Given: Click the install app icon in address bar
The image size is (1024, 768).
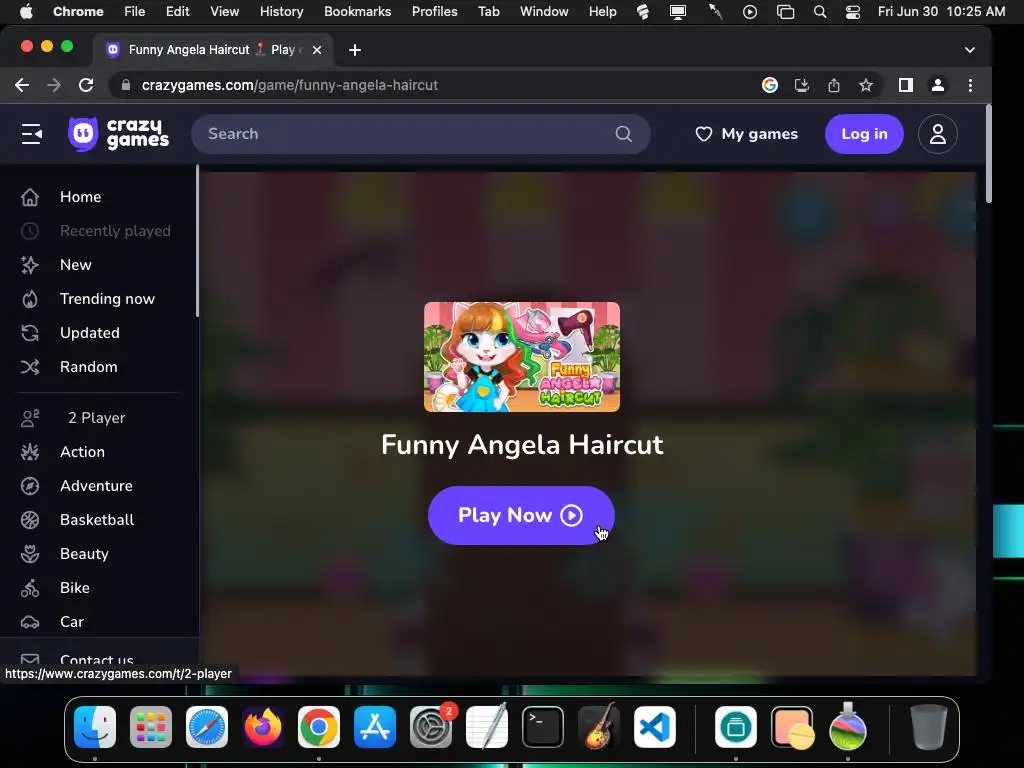Looking at the screenshot, I should tap(802, 85).
